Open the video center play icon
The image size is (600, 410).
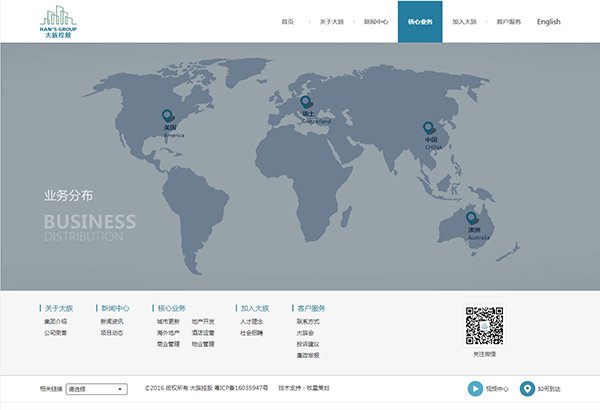(475, 389)
